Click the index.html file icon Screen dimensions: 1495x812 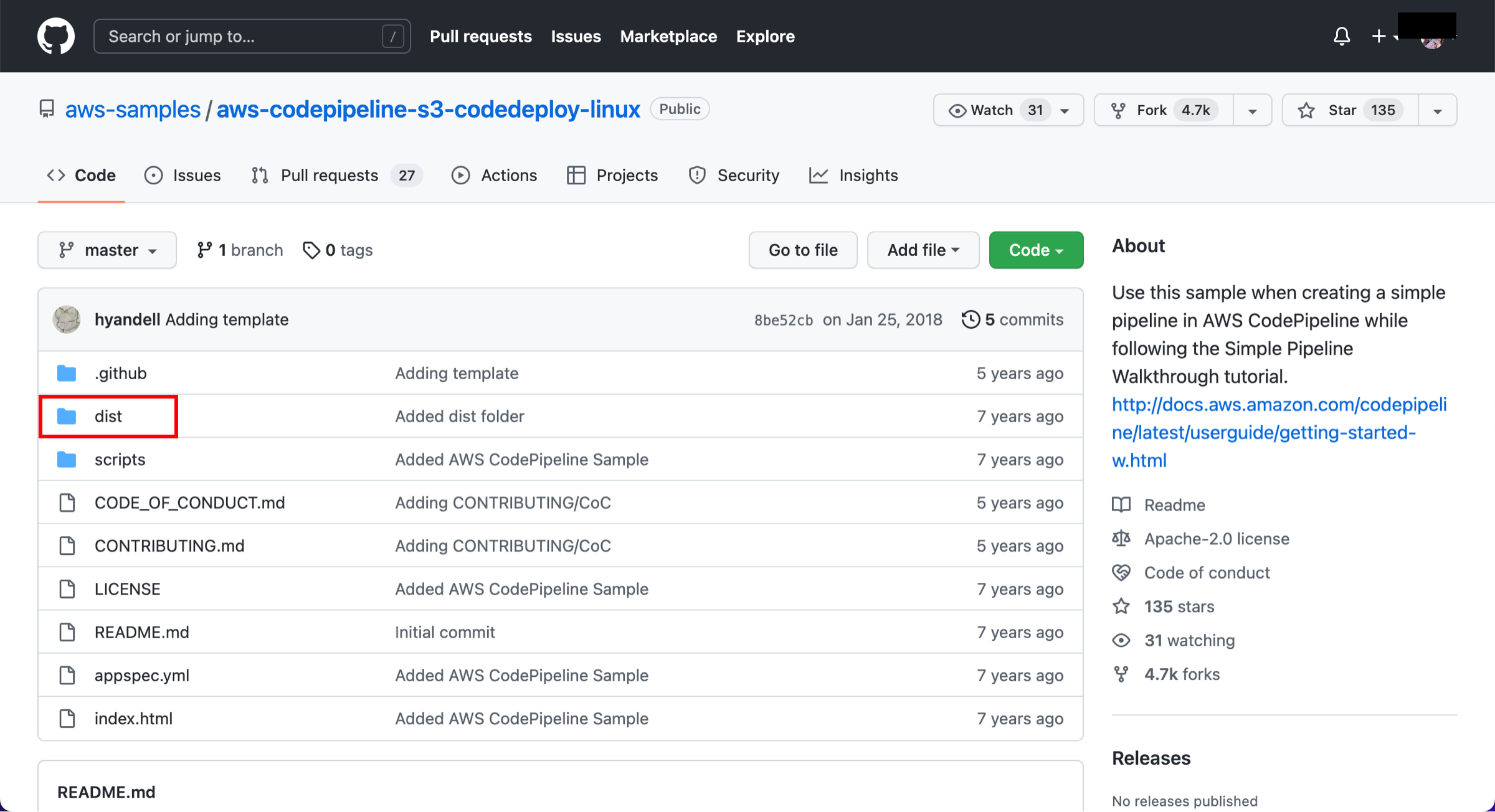point(67,719)
